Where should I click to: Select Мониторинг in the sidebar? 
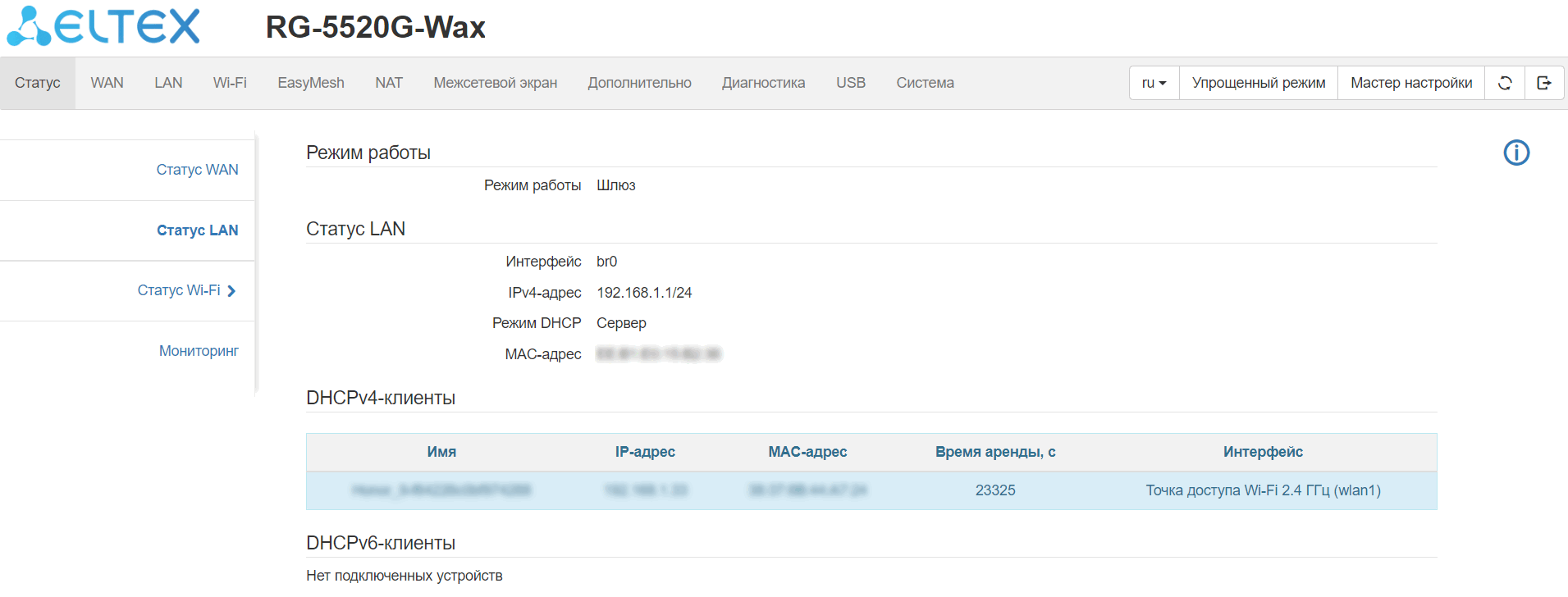tap(199, 351)
